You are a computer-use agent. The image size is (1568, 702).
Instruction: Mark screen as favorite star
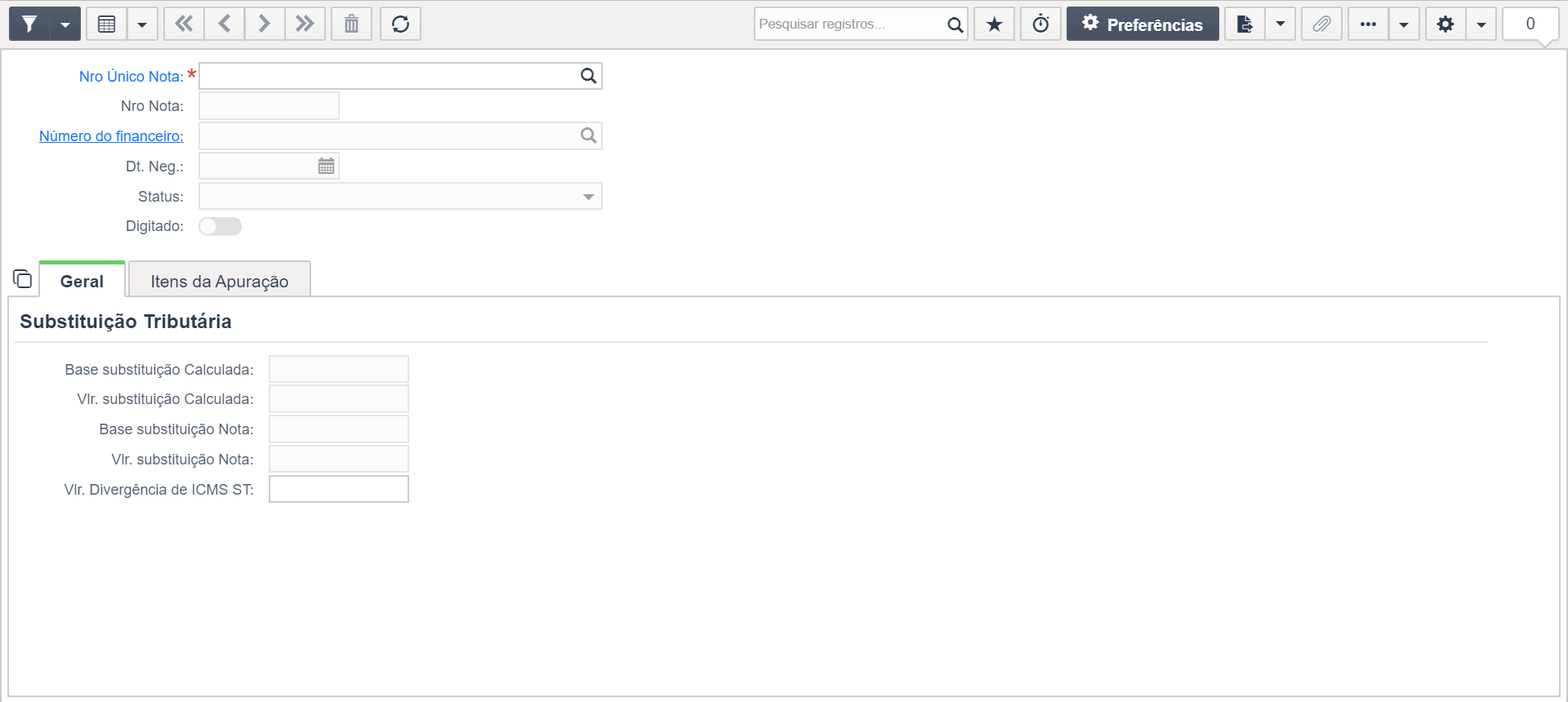(x=994, y=24)
